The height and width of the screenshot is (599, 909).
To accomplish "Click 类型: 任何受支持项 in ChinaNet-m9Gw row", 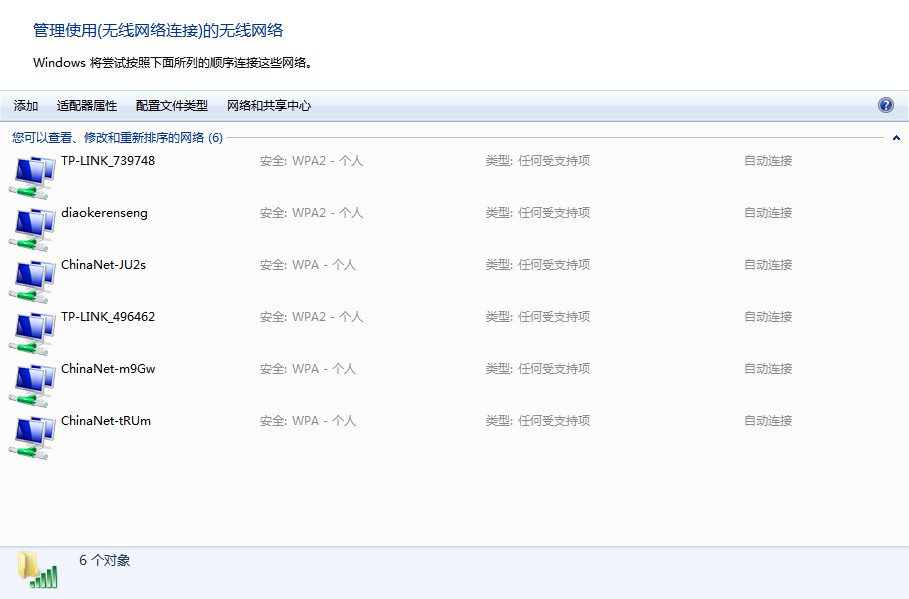I will (538, 368).
